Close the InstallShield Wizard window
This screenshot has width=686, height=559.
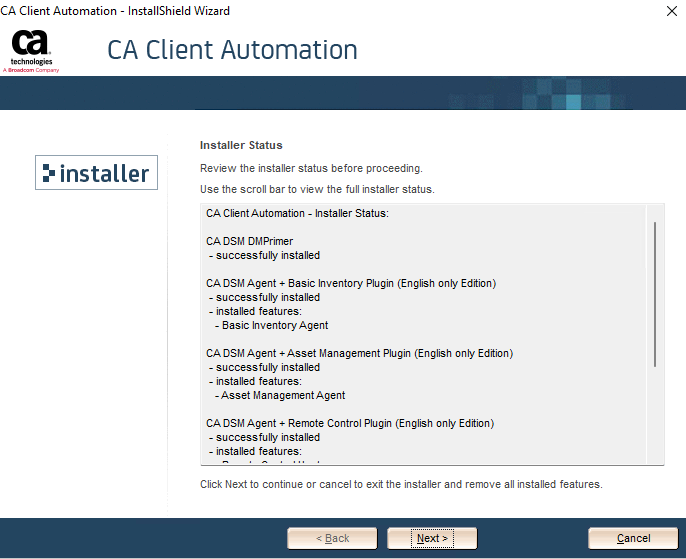669,11
